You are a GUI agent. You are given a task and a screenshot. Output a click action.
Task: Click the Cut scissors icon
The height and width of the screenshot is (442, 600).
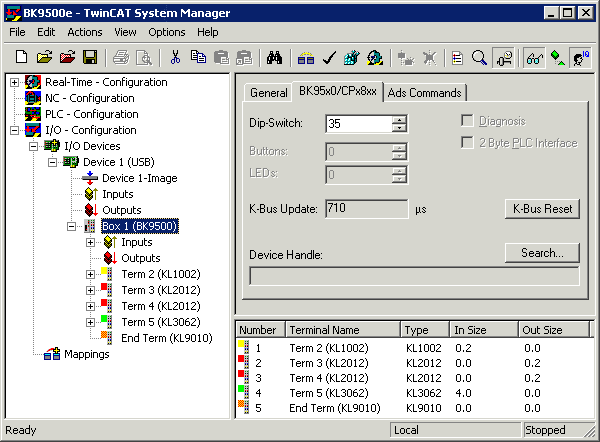click(175, 58)
